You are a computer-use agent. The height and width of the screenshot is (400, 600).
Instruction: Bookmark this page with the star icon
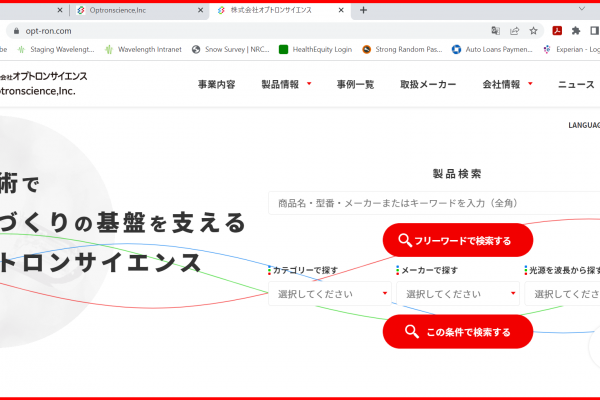point(534,30)
